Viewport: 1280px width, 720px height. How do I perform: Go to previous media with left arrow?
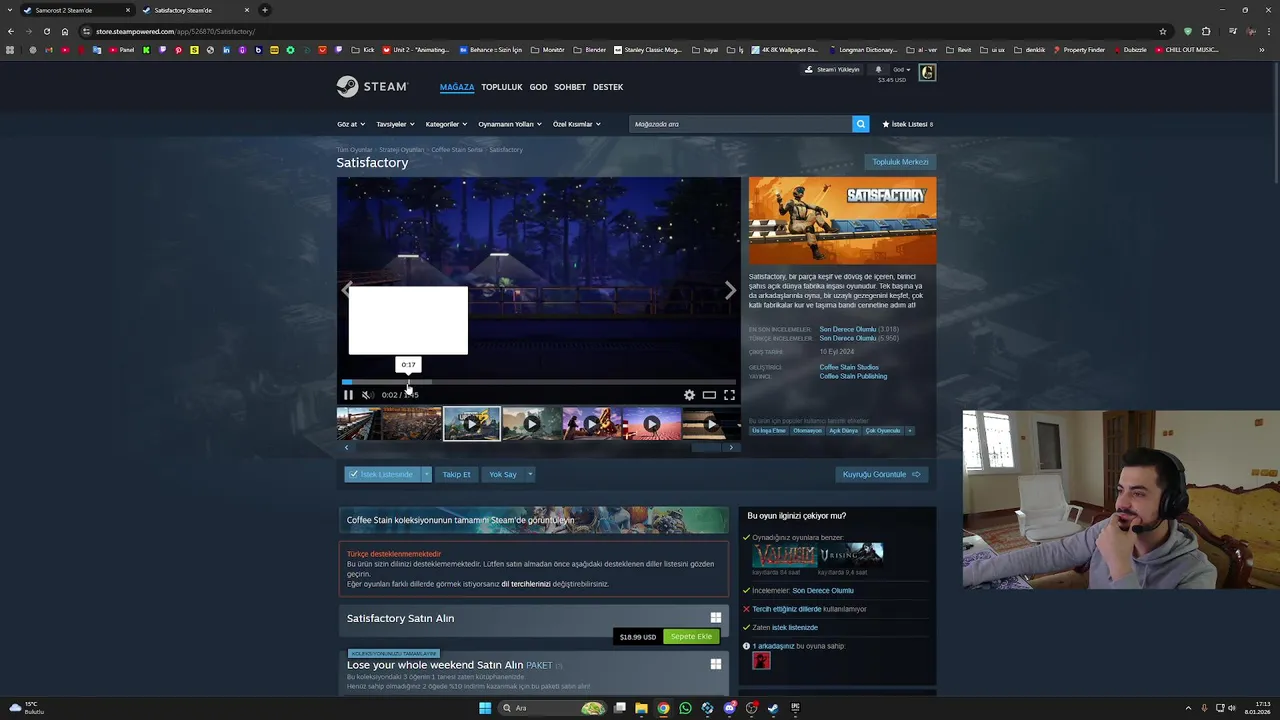point(347,290)
